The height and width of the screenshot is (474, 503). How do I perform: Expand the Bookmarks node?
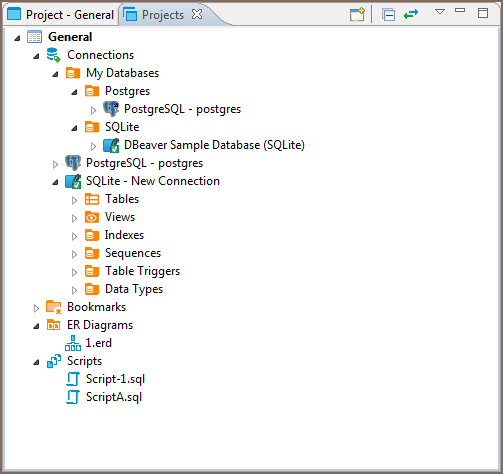coord(36,308)
